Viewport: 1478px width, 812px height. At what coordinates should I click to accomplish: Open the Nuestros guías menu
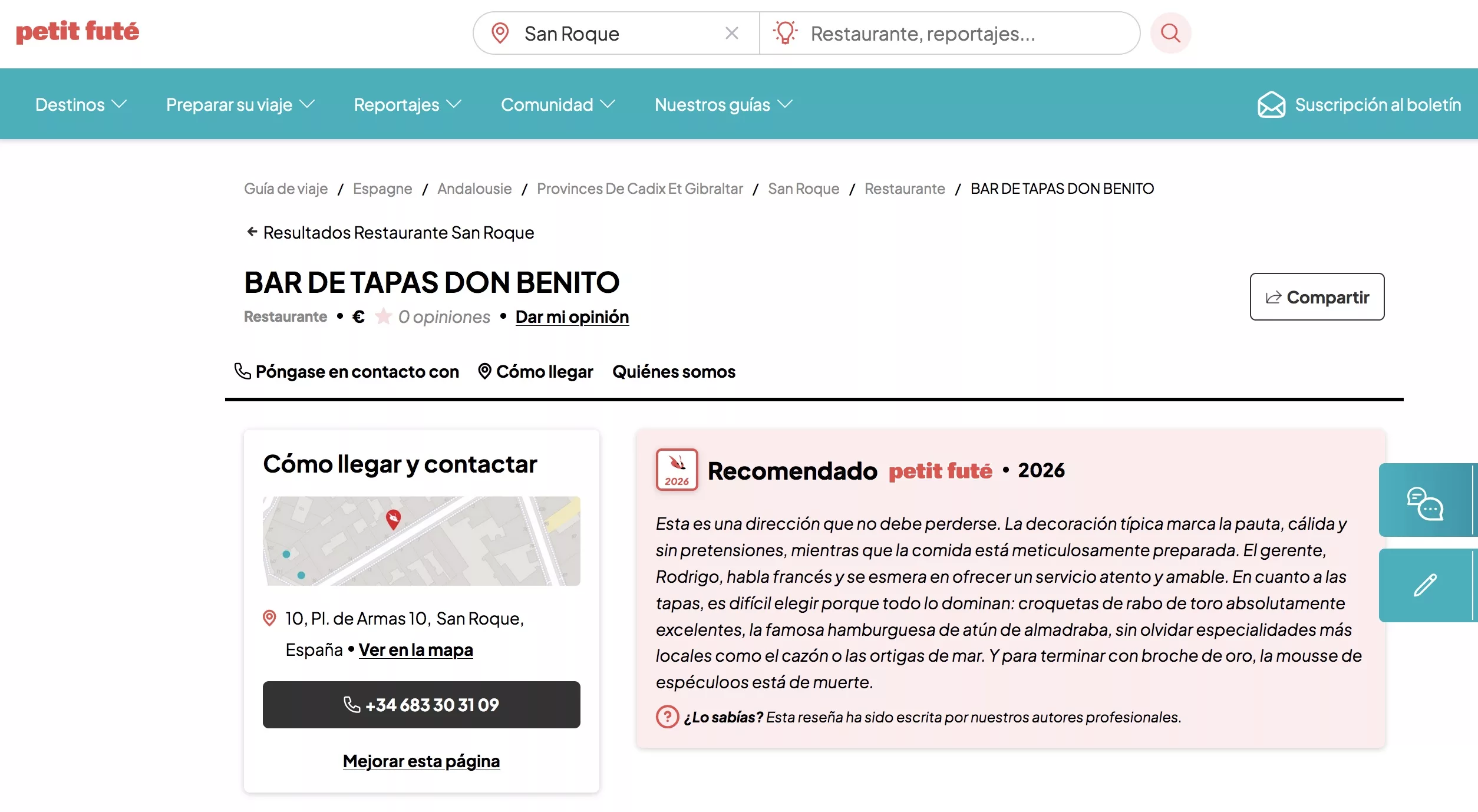(x=723, y=104)
